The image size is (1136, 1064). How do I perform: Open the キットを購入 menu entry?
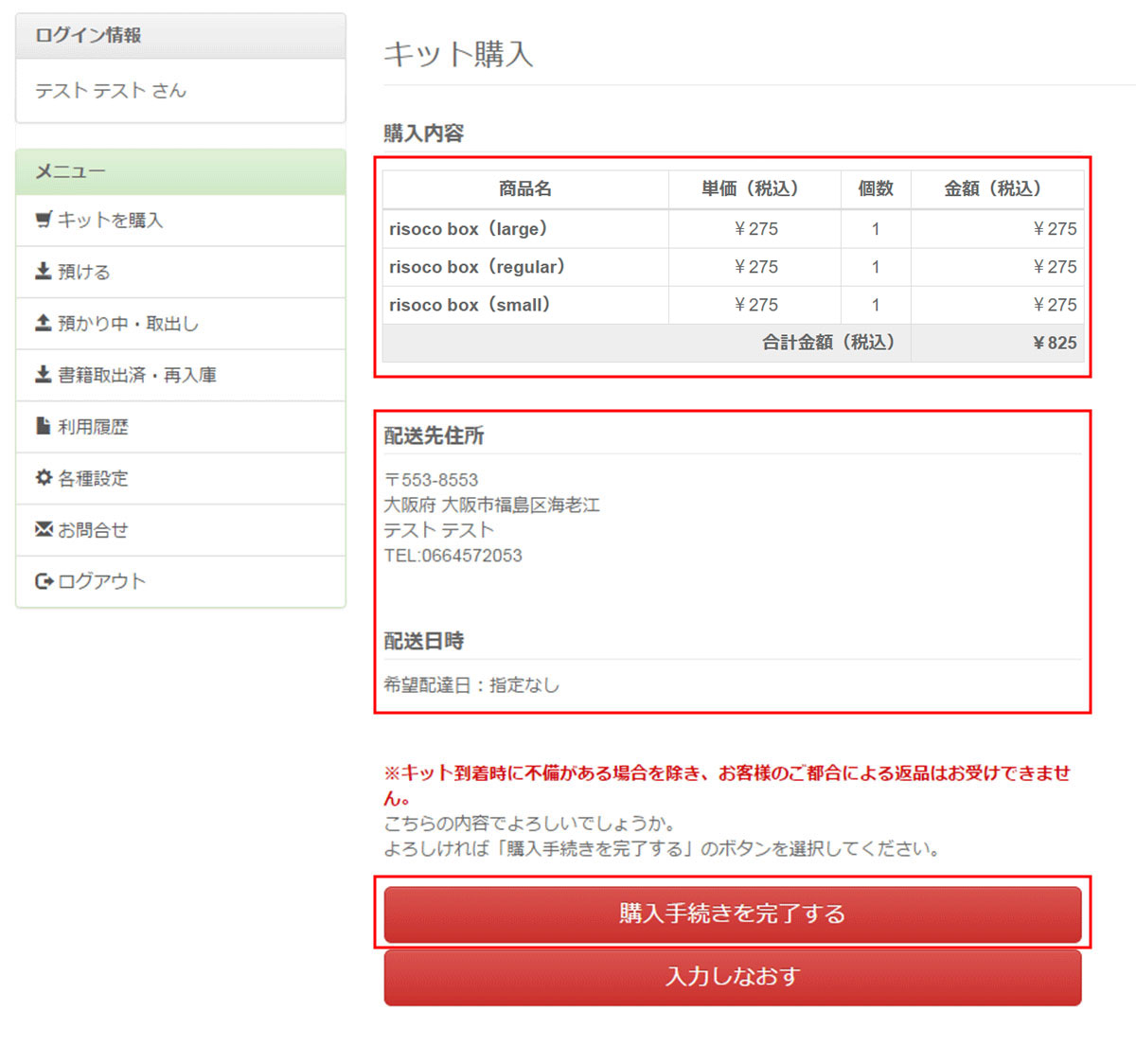tap(181, 221)
